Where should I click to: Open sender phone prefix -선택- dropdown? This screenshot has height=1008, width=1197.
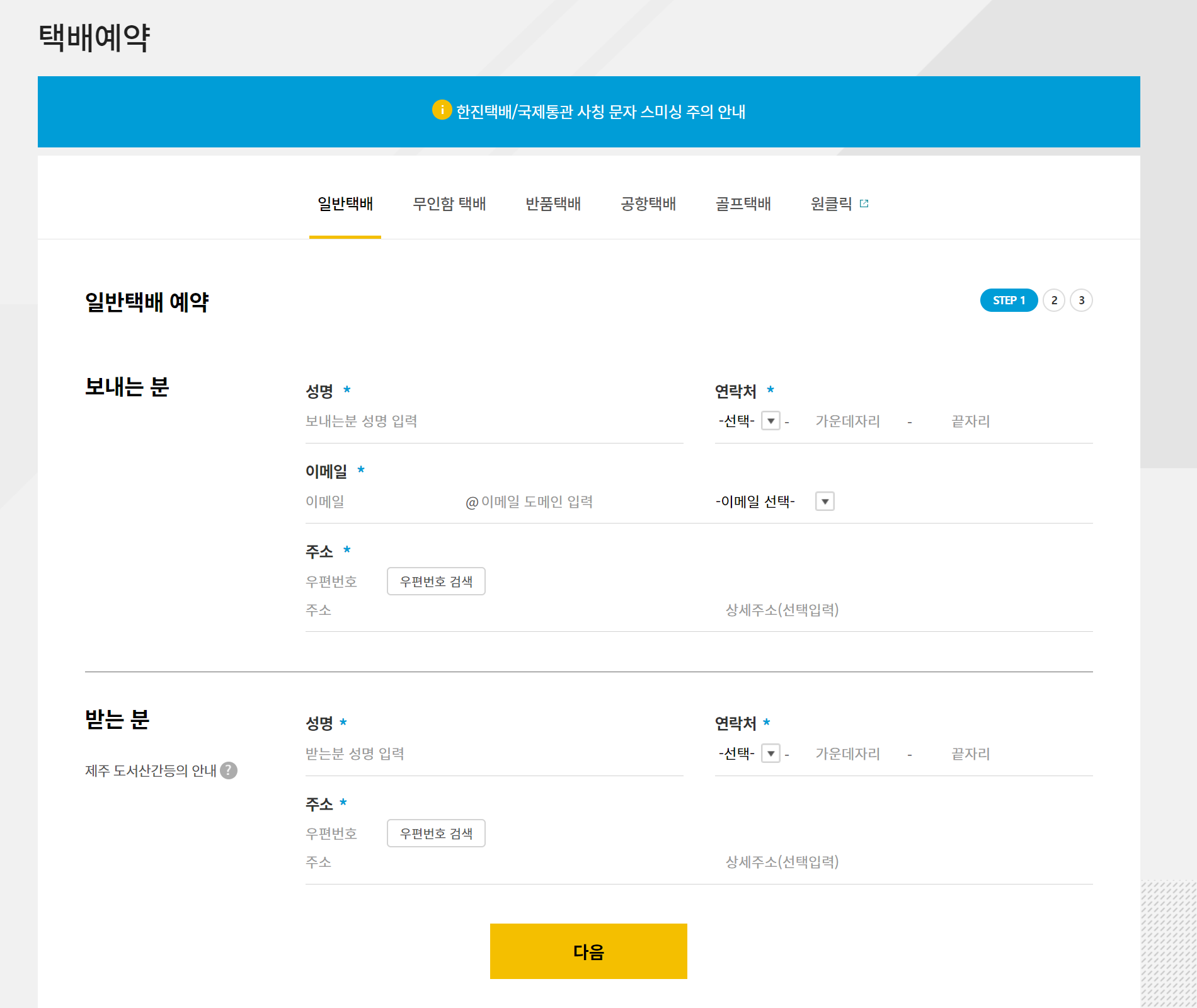click(x=749, y=420)
